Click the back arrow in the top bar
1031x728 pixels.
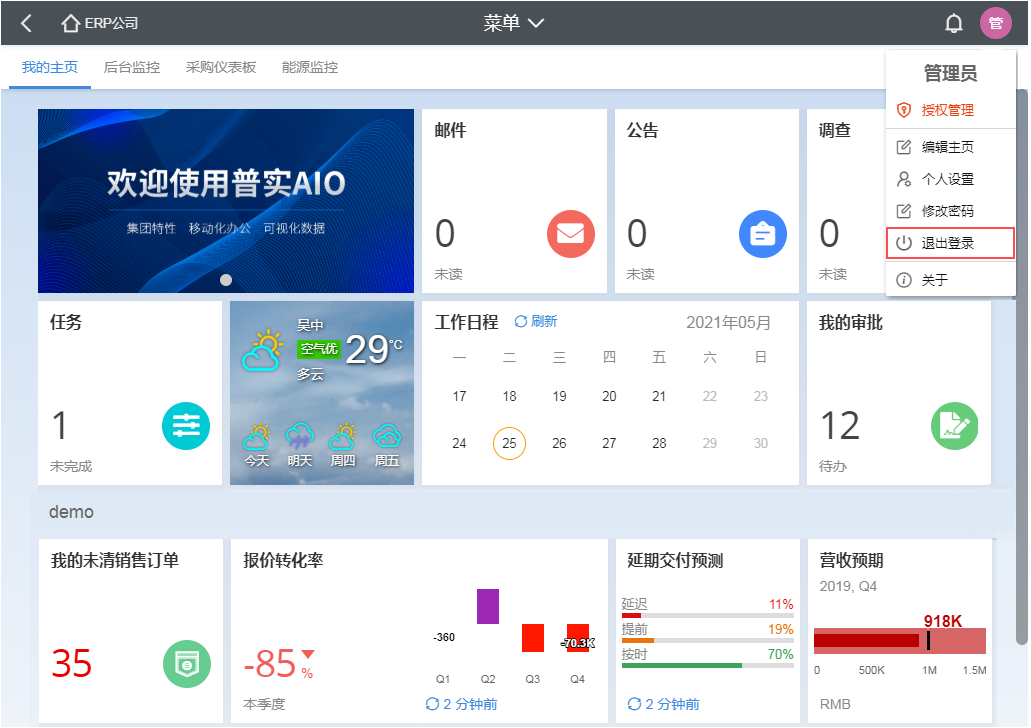click(24, 22)
